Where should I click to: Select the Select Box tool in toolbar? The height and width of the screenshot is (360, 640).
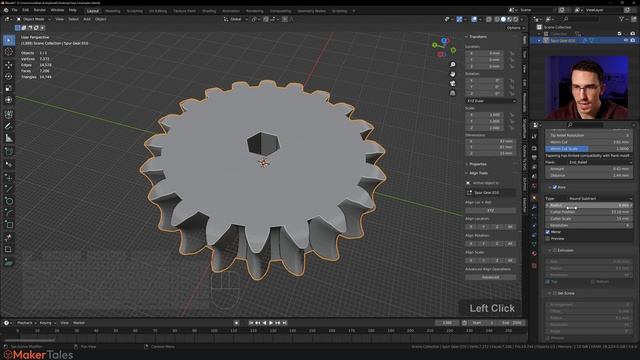9,40
